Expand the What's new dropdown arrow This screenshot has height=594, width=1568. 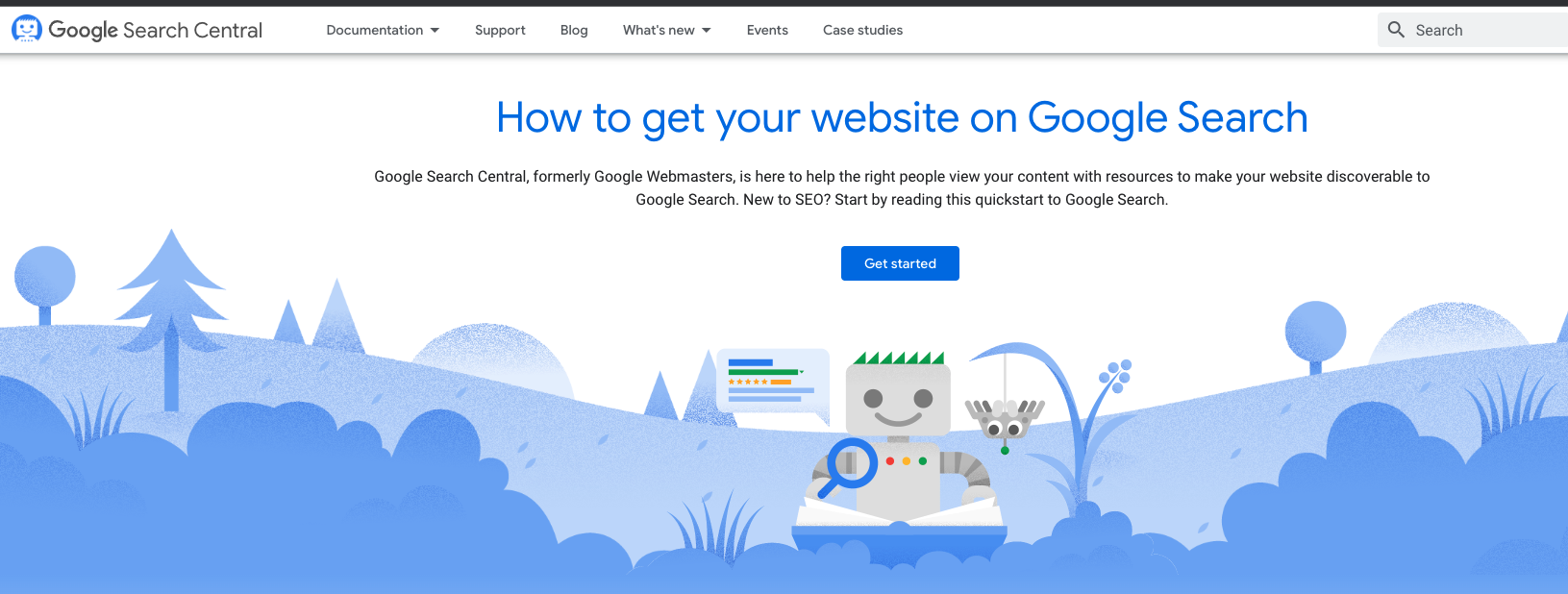click(x=707, y=31)
